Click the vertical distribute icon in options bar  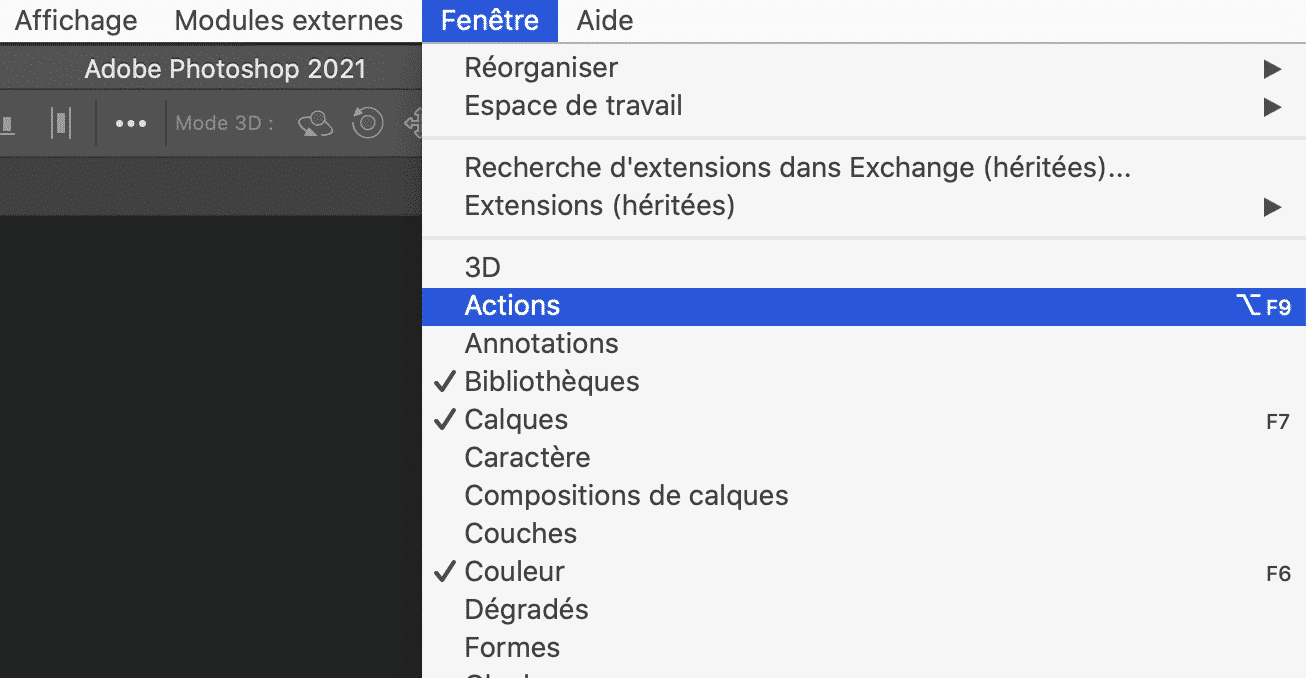point(62,123)
